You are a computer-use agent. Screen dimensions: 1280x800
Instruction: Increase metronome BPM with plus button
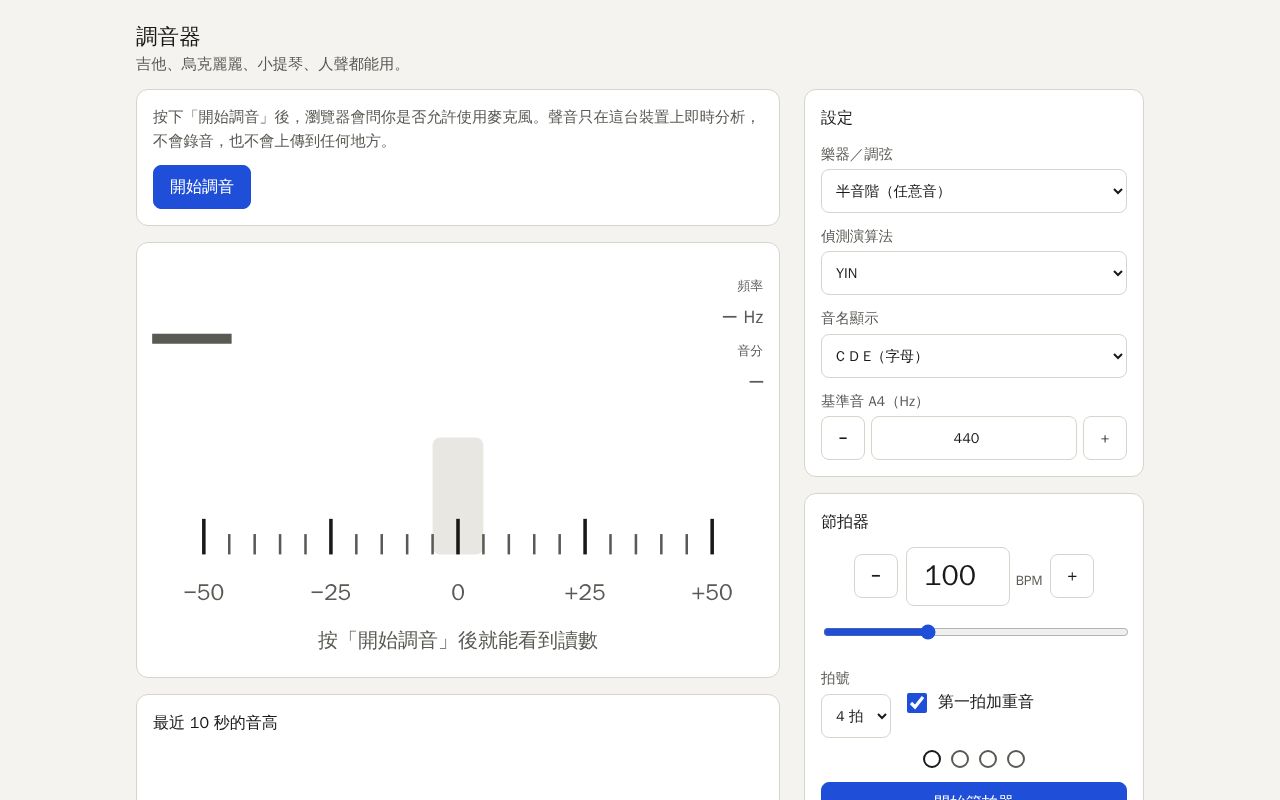(x=1072, y=576)
